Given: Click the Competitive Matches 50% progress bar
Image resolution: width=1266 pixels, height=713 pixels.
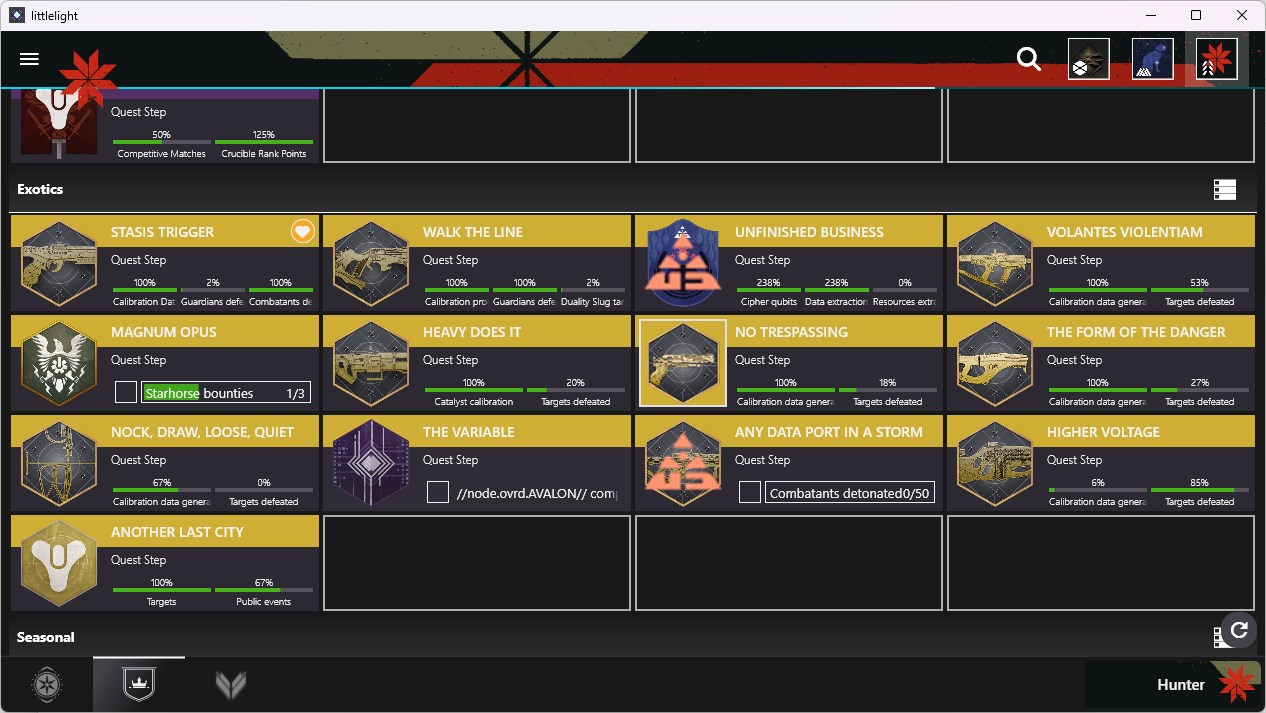Looking at the screenshot, I should coord(162,140).
